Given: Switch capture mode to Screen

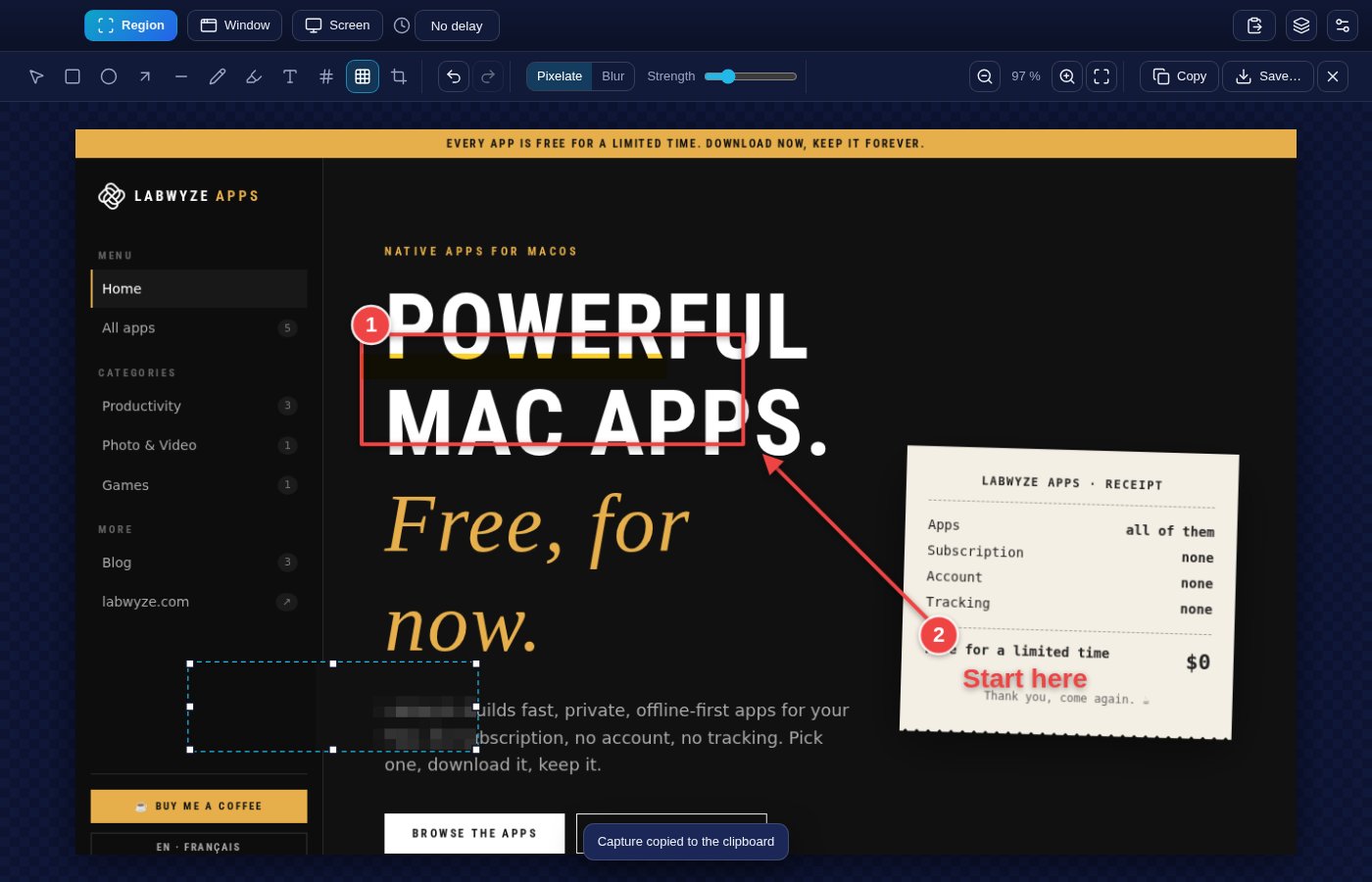Looking at the screenshot, I should tap(337, 25).
